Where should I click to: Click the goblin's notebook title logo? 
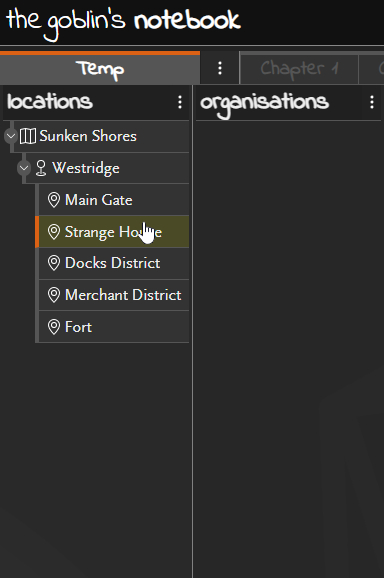click(x=123, y=22)
